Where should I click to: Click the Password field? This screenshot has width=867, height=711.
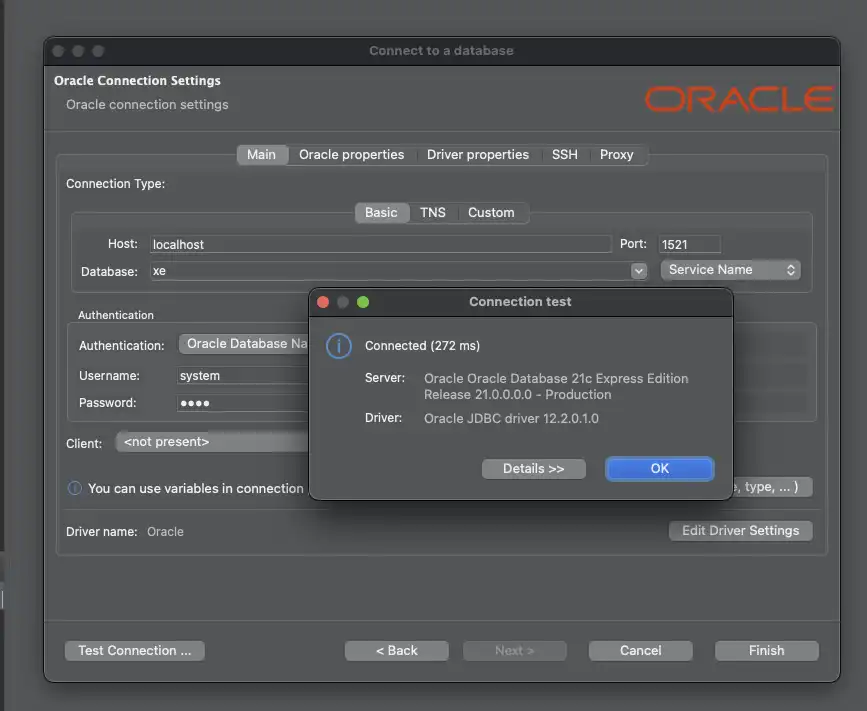pyautogui.click(x=242, y=403)
